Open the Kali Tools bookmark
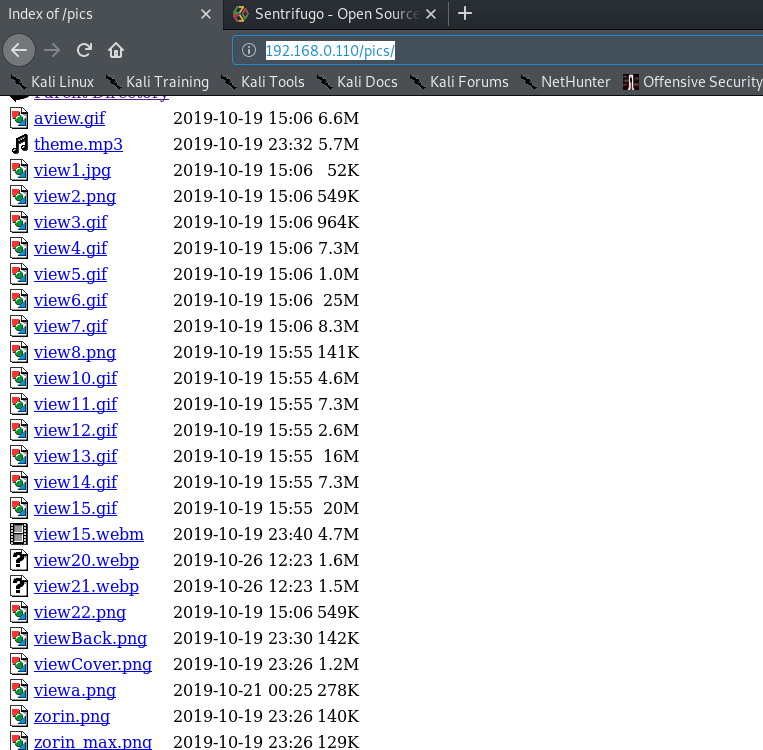Screen dimensions: 763x750 [x=262, y=82]
